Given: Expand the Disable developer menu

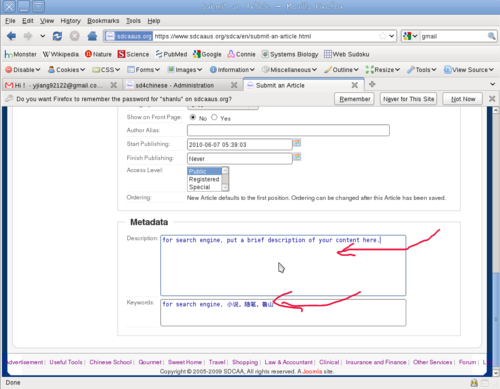Looking at the screenshot, I should click(x=23, y=70).
